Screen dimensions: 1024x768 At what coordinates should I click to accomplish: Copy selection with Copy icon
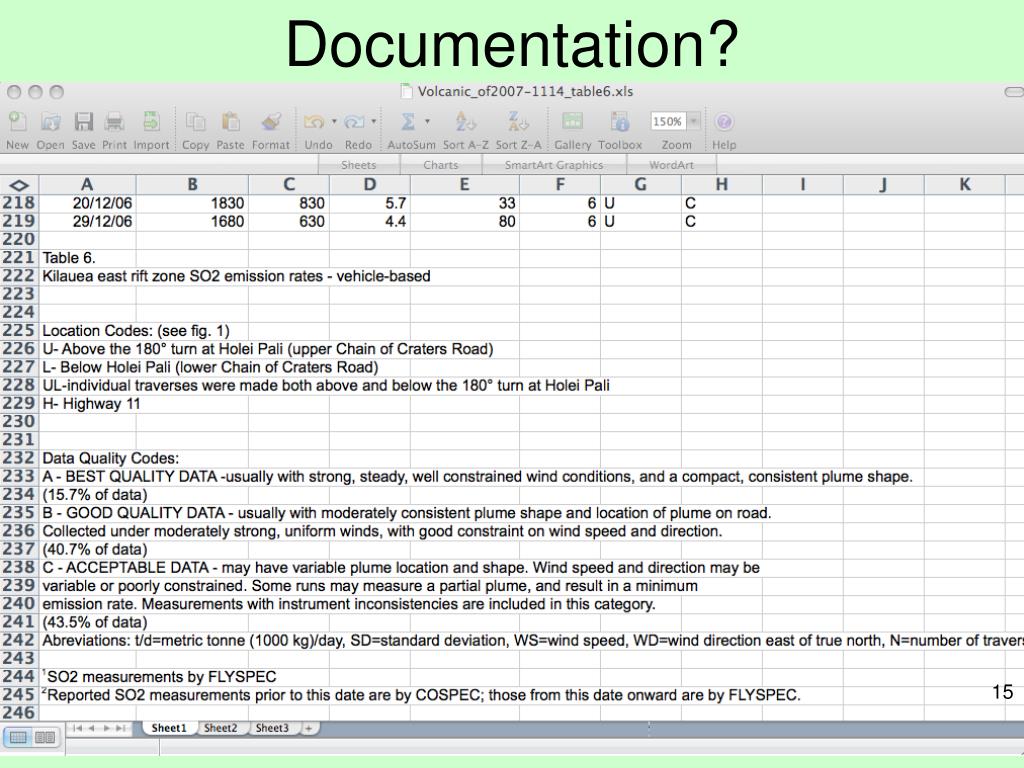(195, 121)
